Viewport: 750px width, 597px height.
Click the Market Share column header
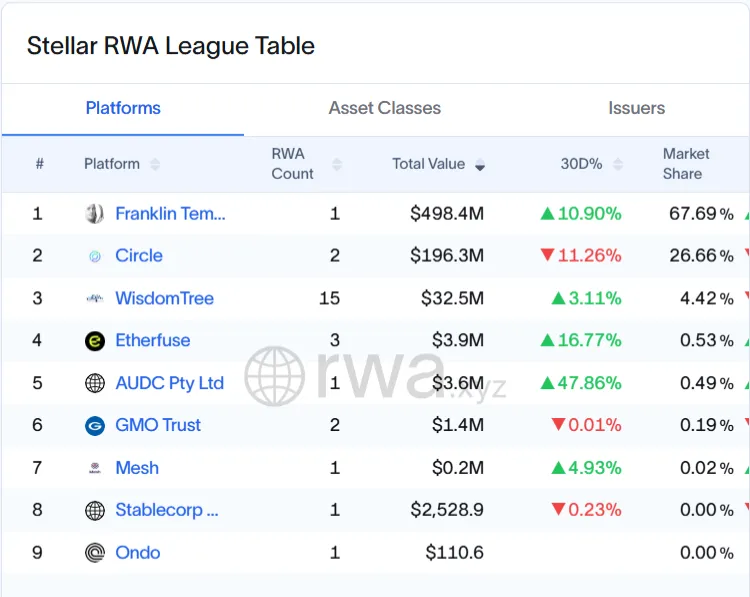[x=686, y=164]
